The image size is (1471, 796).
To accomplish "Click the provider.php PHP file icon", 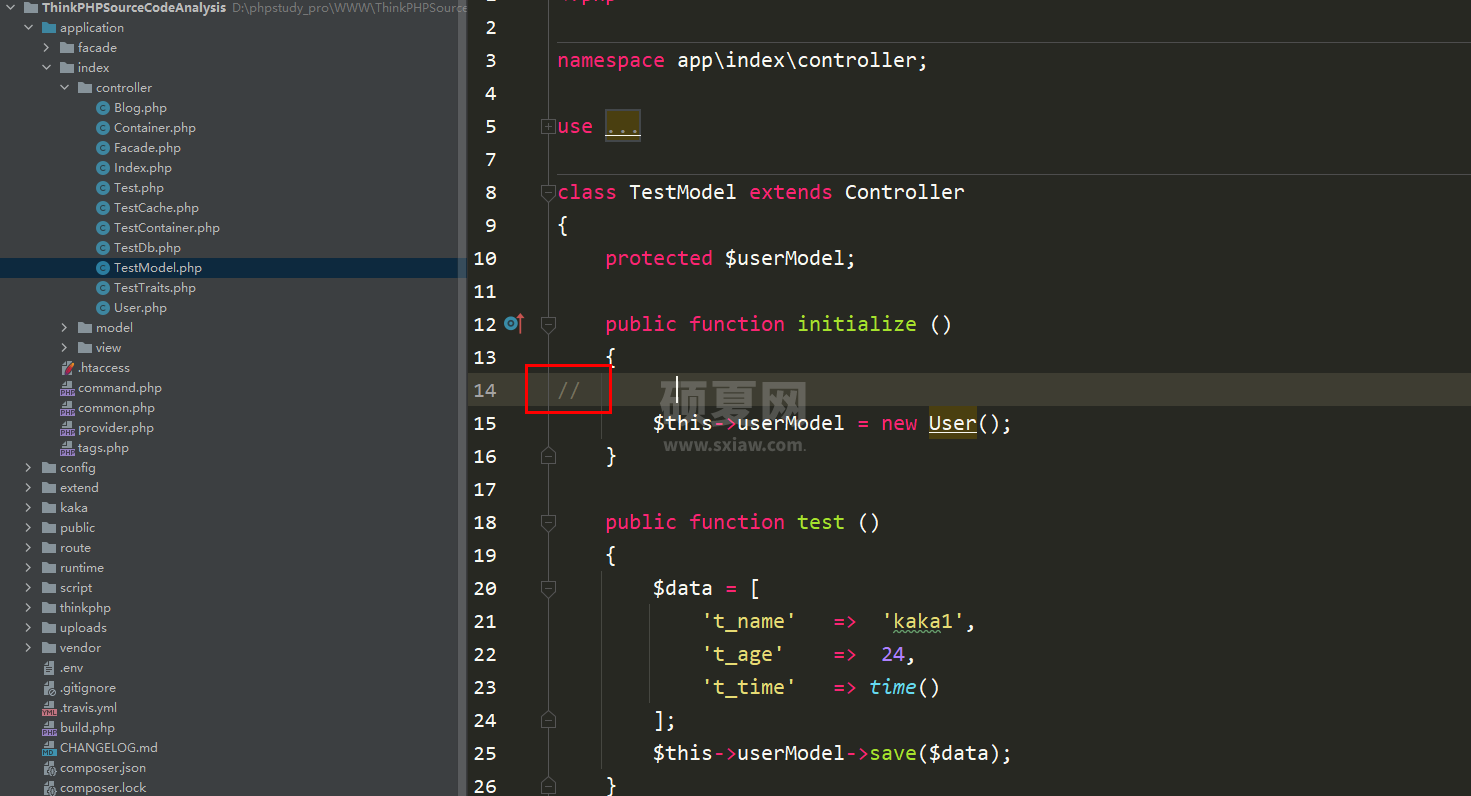I will click(67, 428).
